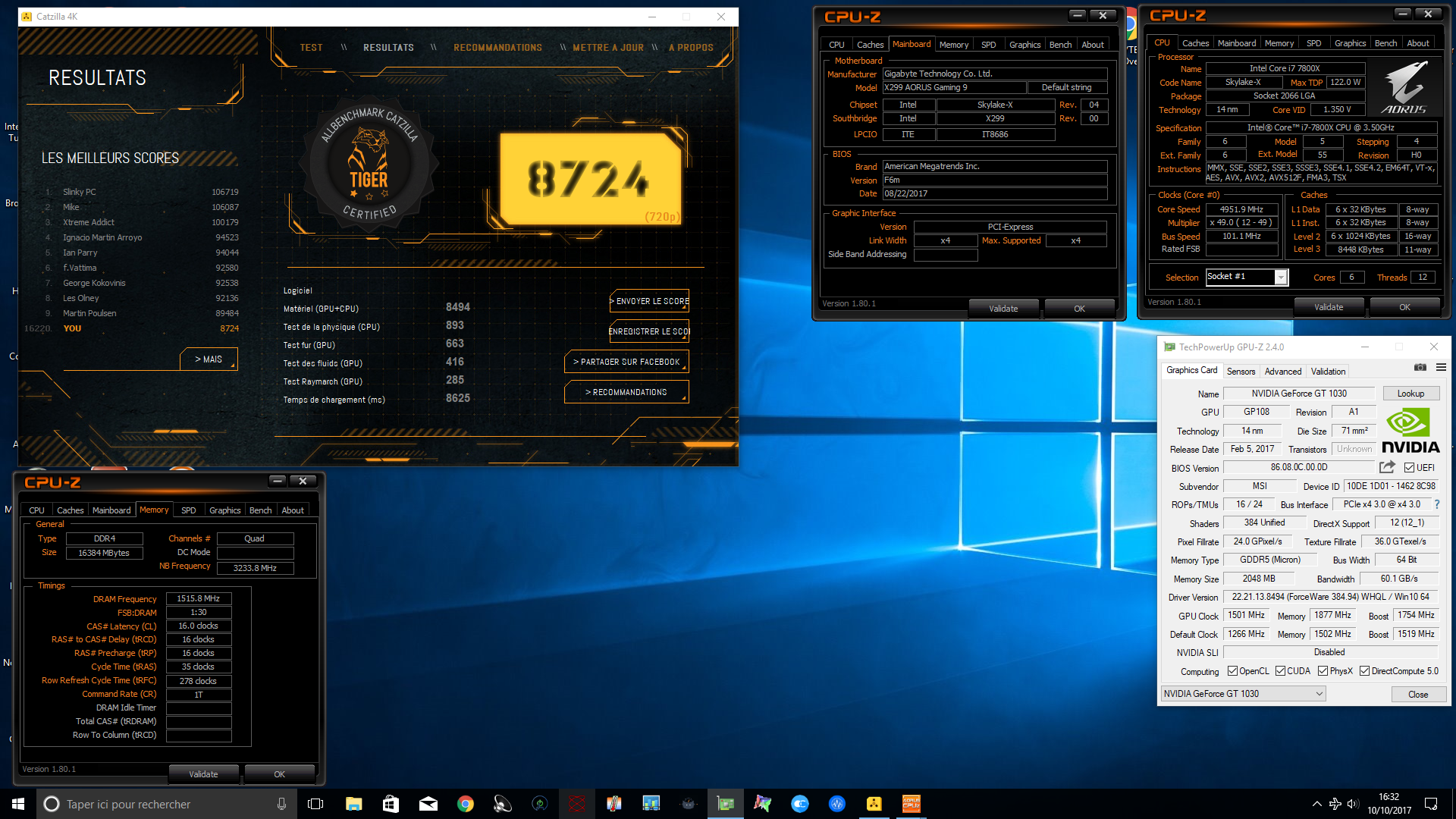
Task: Click the BIOS export share icon in GPU-Z
Action: coord(1387,467)
